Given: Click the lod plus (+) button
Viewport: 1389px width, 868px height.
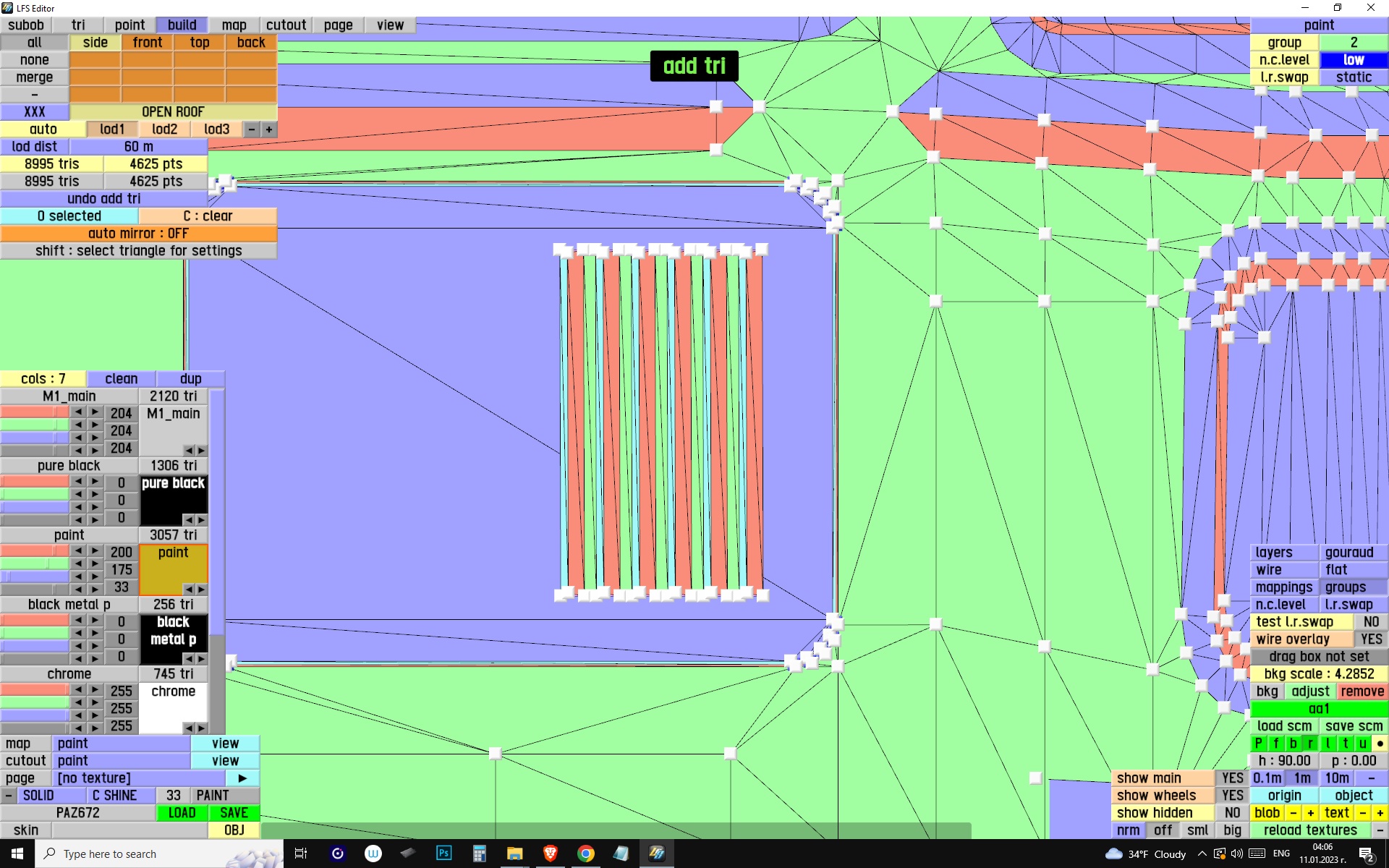Looking at the screenshot, I should click(x=269, y=129).
